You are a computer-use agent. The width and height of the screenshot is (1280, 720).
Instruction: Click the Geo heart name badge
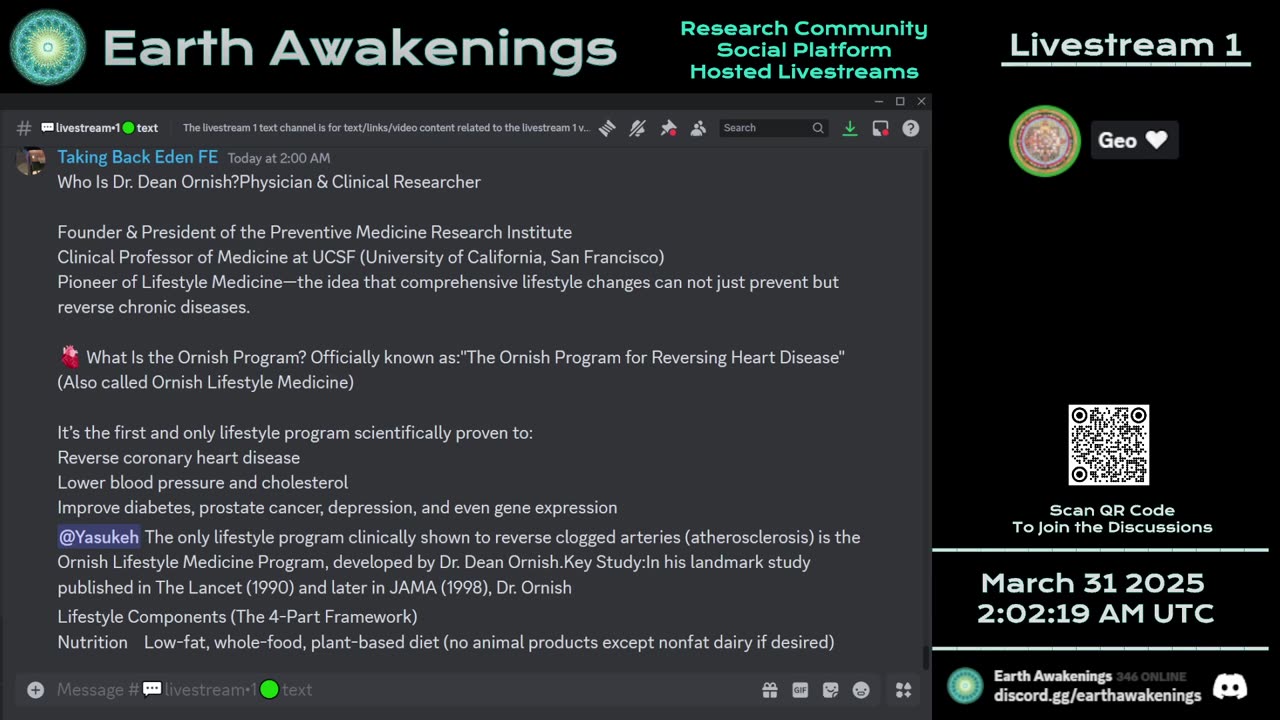(1134, 140)
